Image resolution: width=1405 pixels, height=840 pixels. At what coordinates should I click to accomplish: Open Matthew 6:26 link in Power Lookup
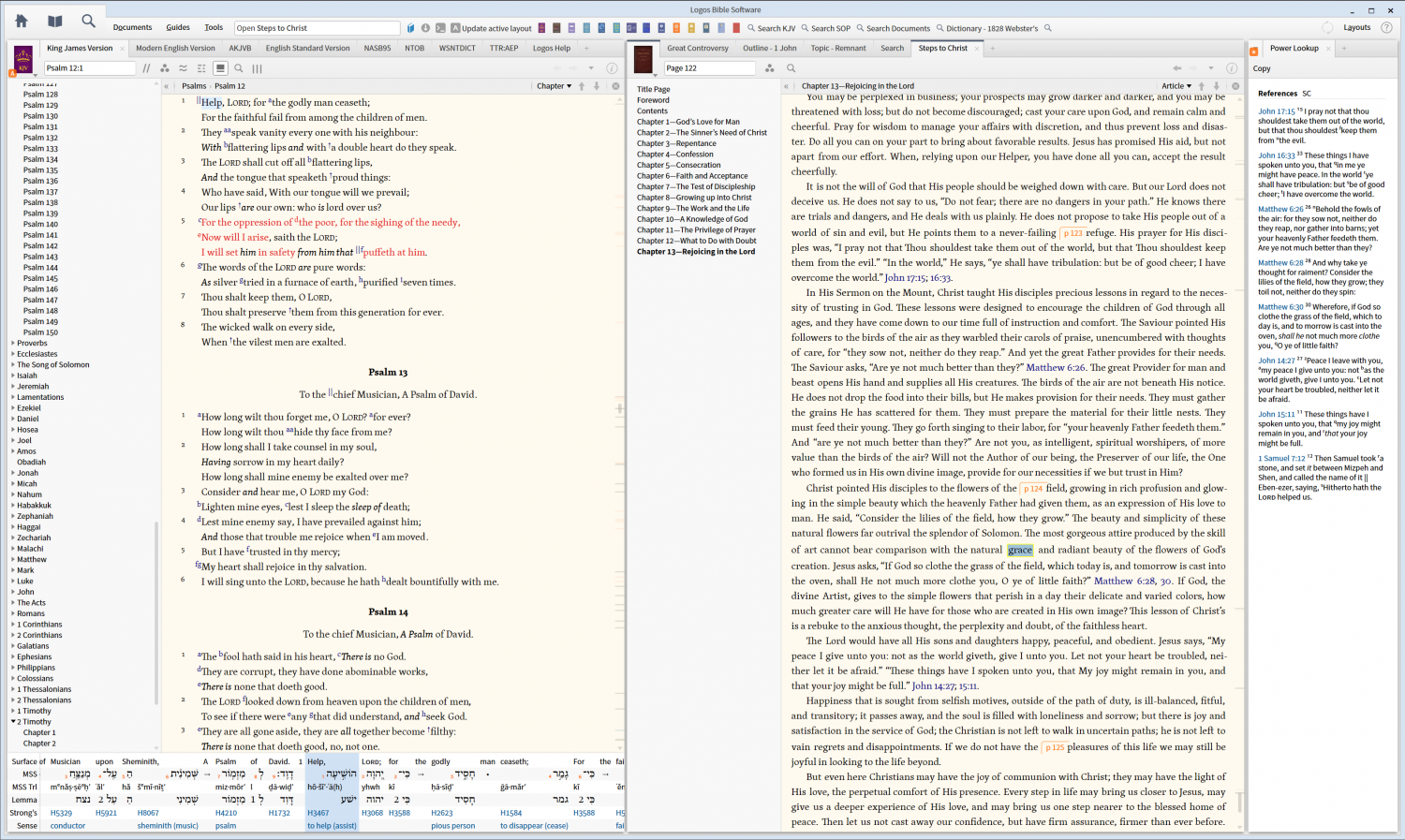pos(1280,209)
